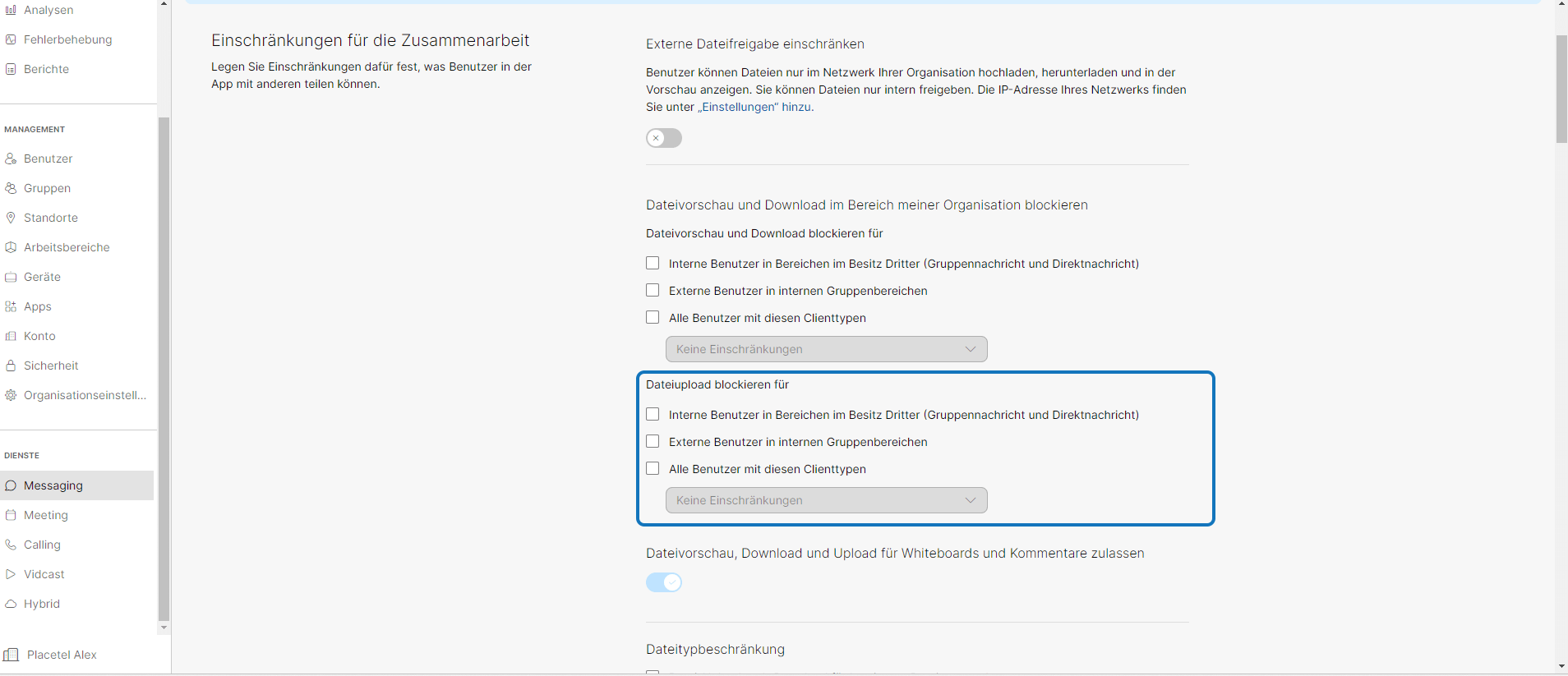The width and height of the screenshot is (1568, 676).
Task: Check Externe Benutzer under Dateiupload blockieren
Action: click(x=653, y=442)
